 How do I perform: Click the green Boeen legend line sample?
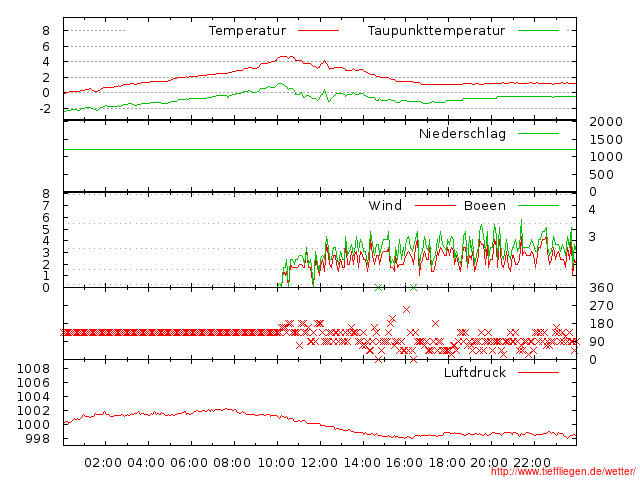tap(538, 205)
